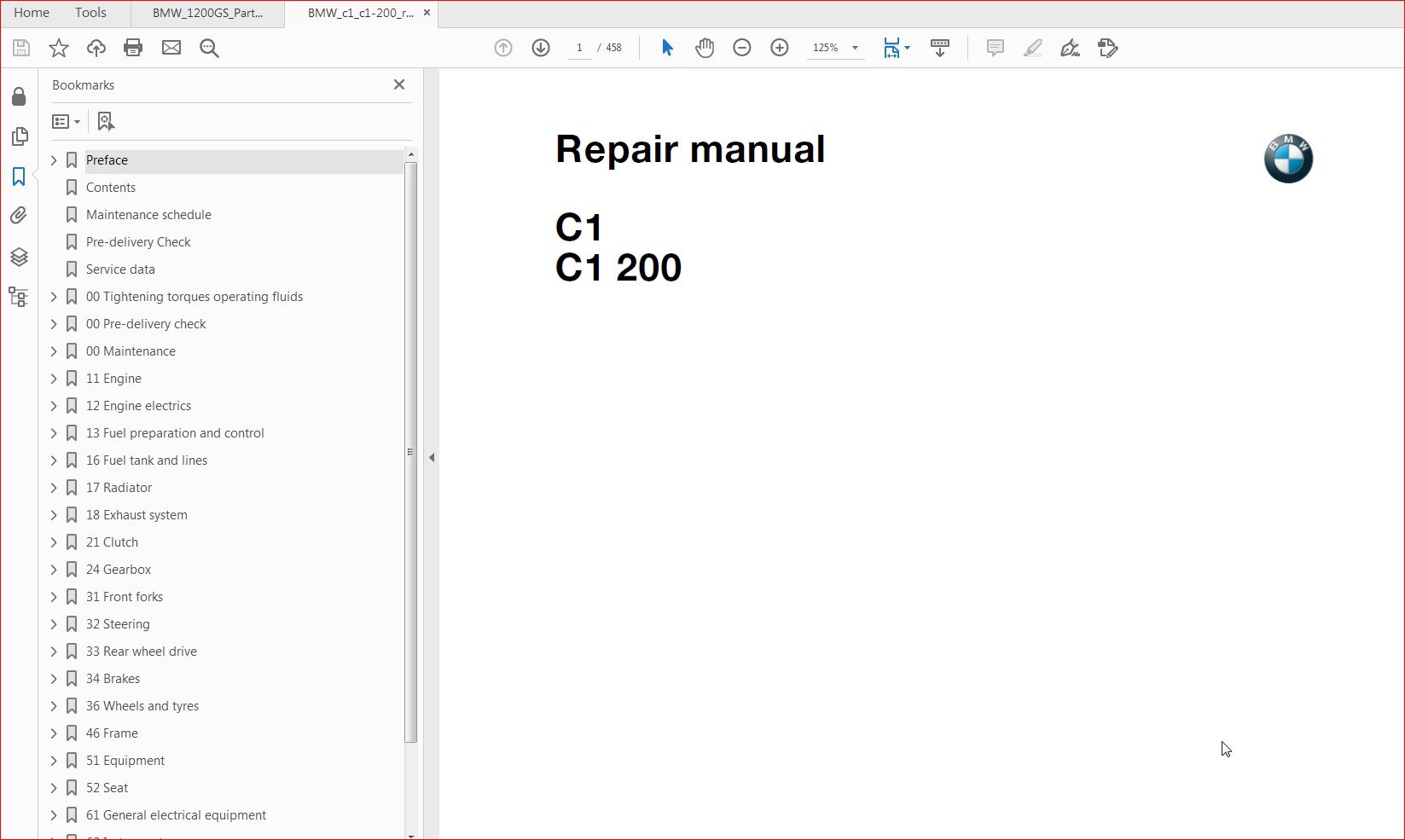Upload file to cloud icon
This screenshot has width=1405, height=840.
pyautogui.click(x=96, y=48)
